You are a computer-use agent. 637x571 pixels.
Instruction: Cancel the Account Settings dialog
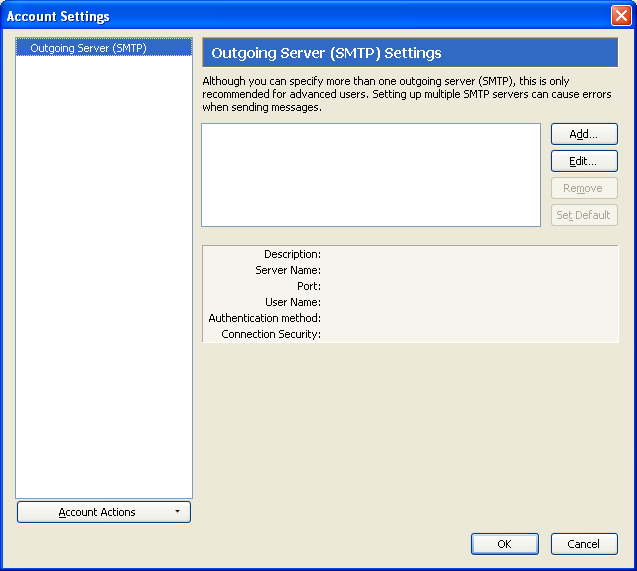584,544
